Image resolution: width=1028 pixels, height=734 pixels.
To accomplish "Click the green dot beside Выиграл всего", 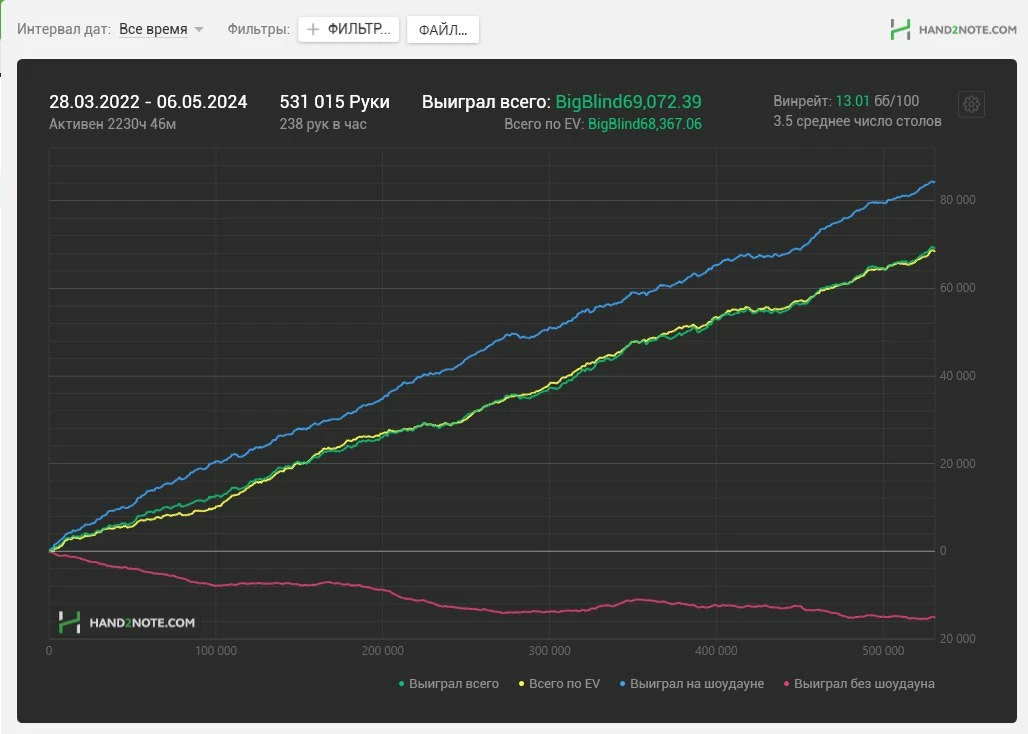I will (x=402, y=684).
